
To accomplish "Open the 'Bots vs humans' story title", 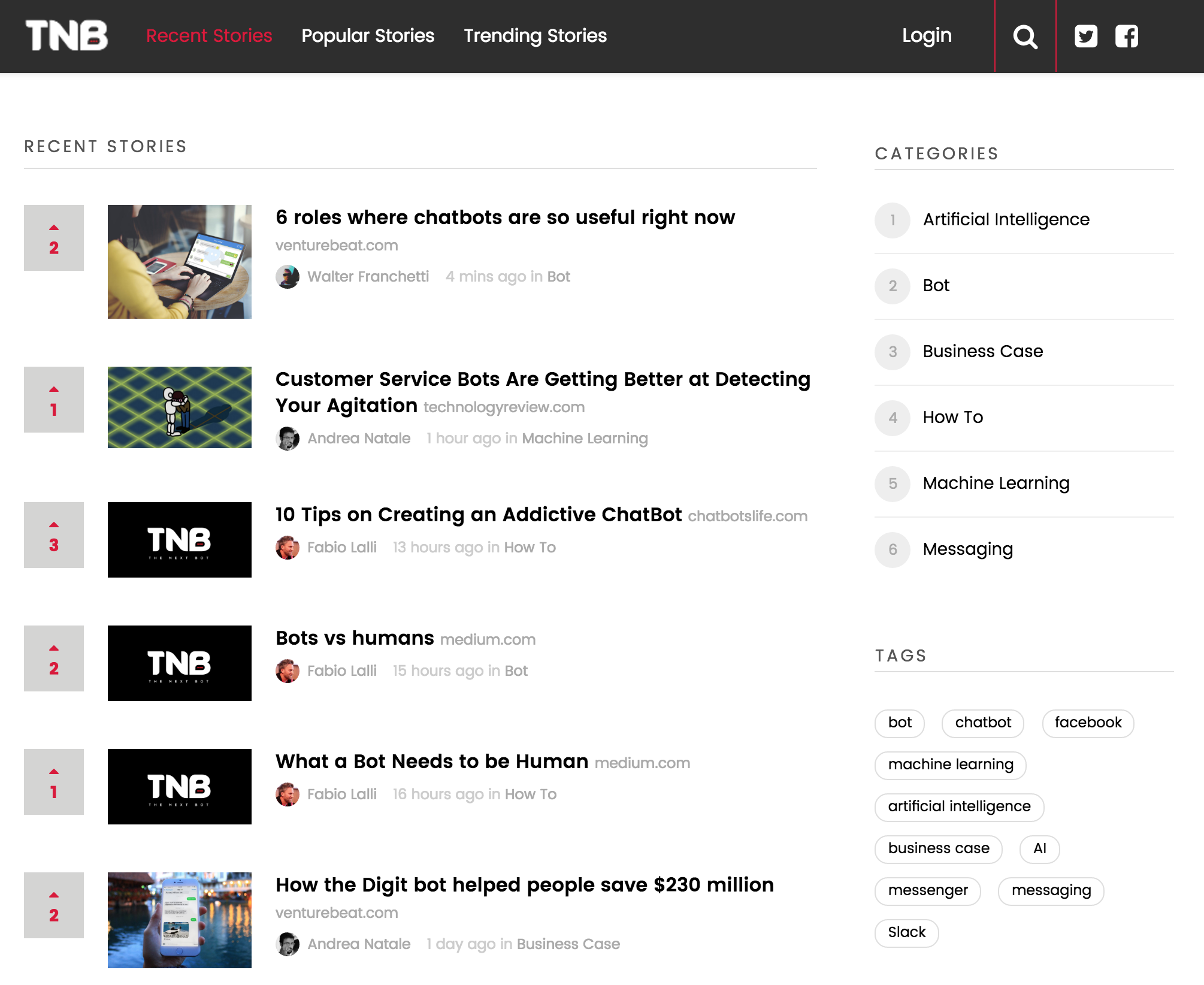I will click(x=355, y=638).
